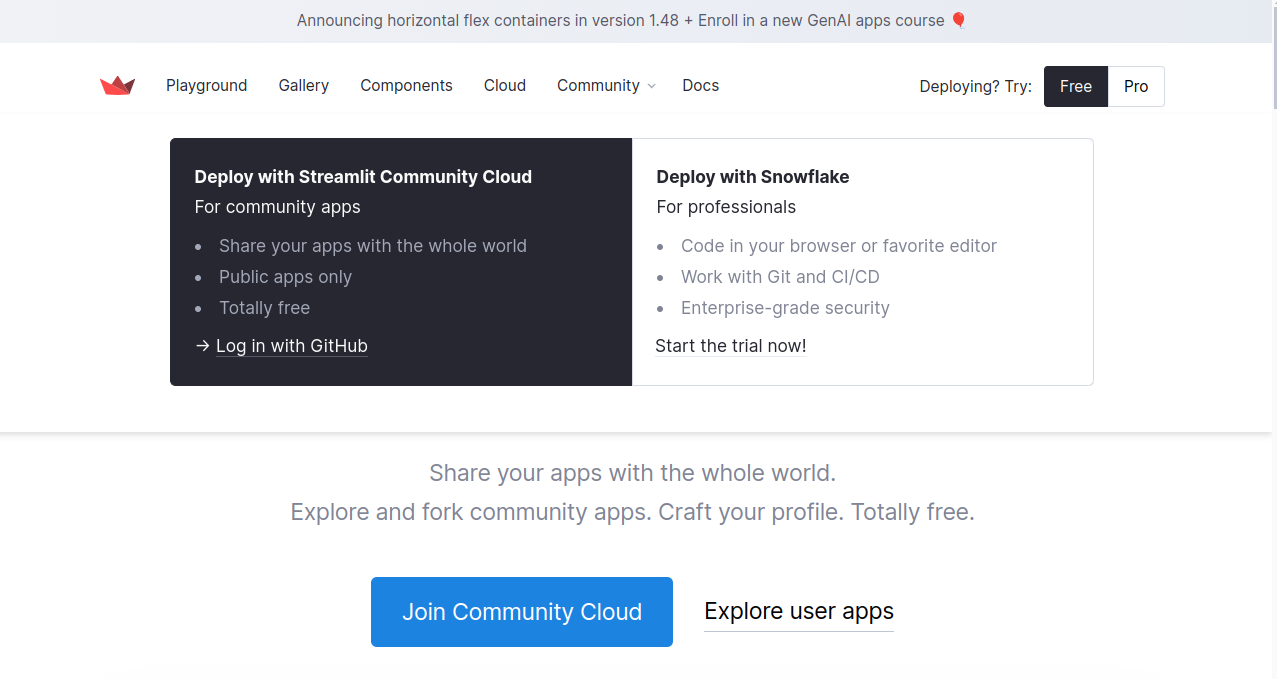Open the Explore user apps link
1277x679 pixels.
click(798, 611)
